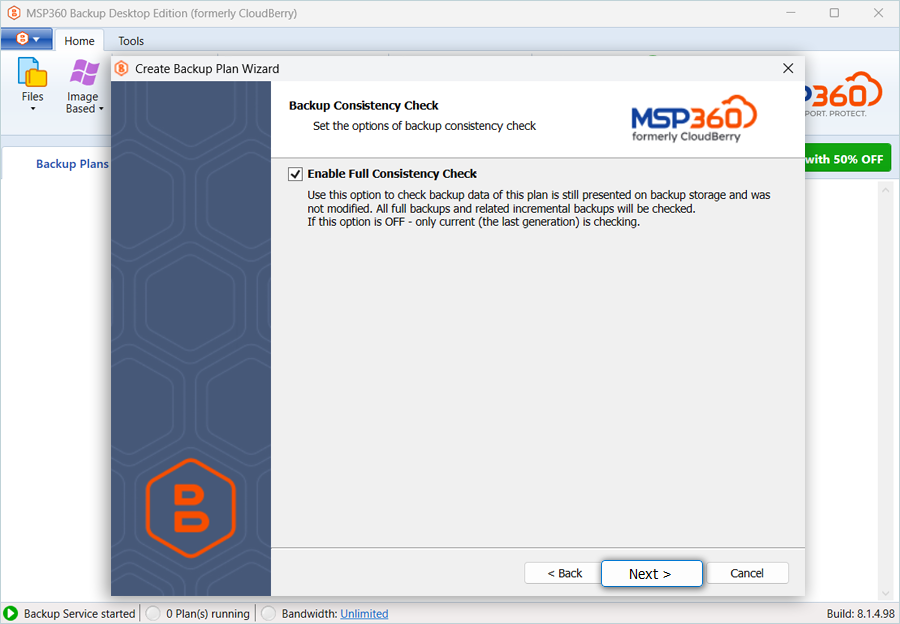
Task: Click the green Backup Service started icon
Action: pos(11,613)
